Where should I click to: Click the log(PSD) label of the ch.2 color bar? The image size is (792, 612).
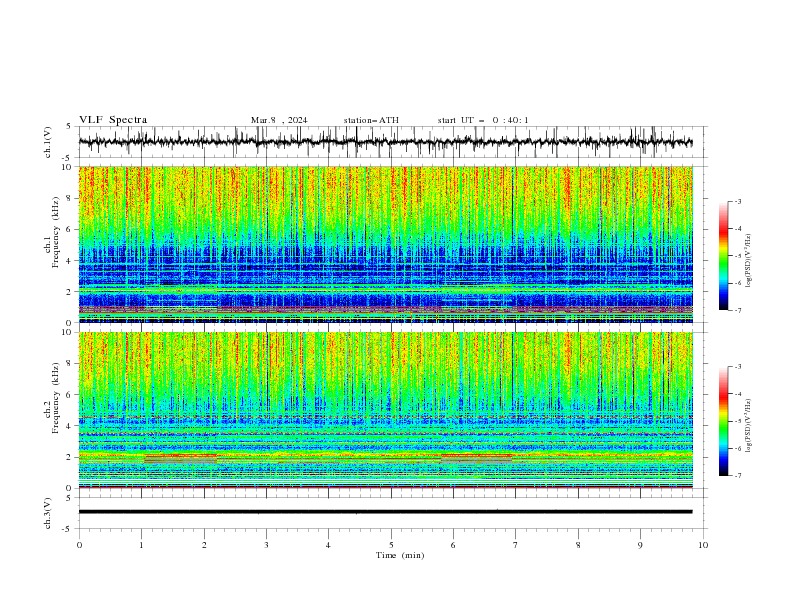point(748,426)
